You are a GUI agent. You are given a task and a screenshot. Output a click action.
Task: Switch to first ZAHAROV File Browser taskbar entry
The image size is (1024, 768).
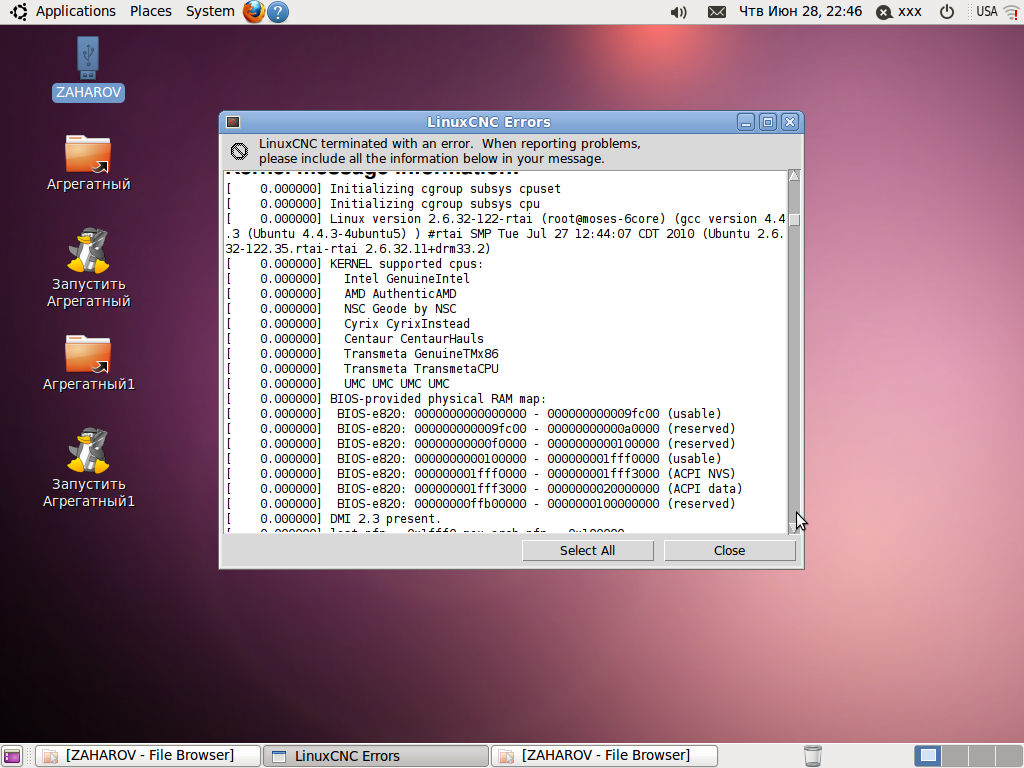coord(148,756)
